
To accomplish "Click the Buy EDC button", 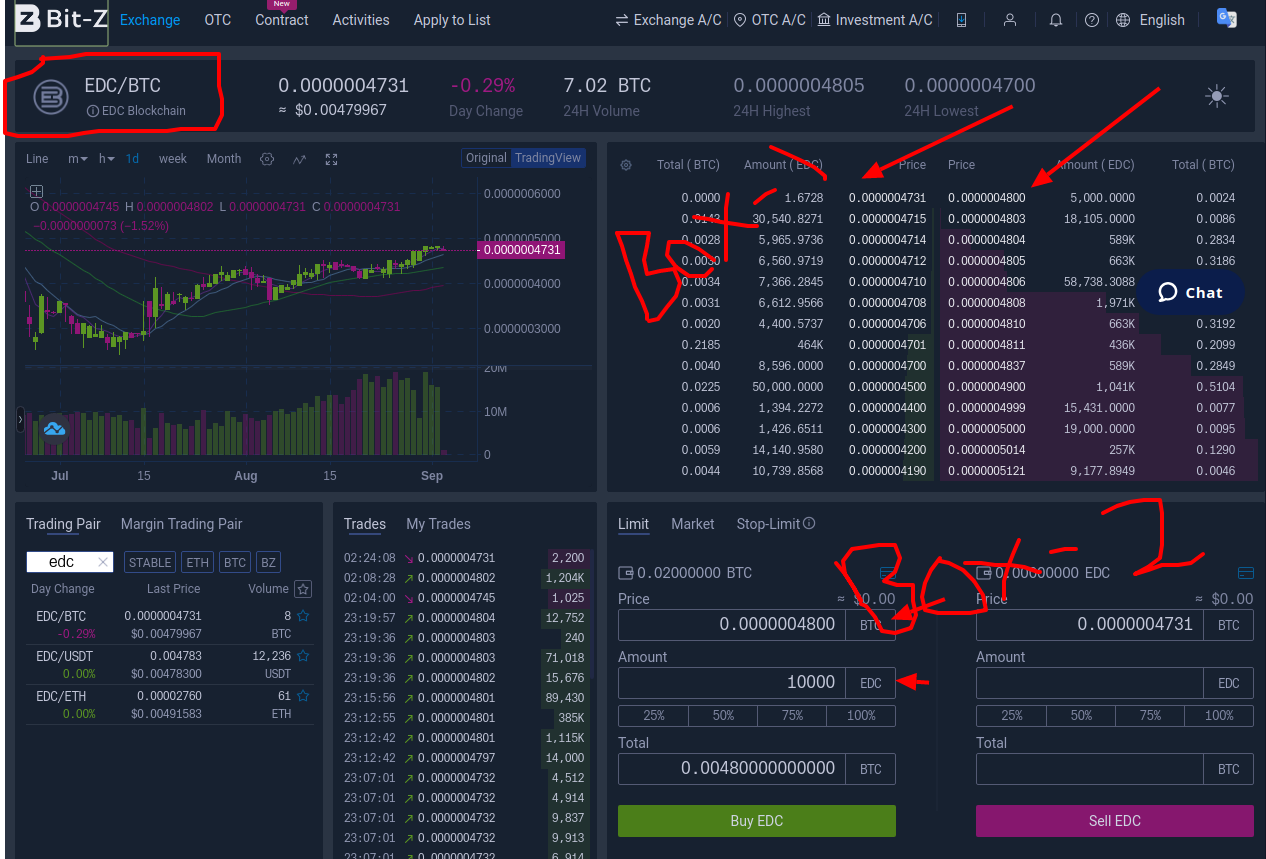I will [757, 821].
